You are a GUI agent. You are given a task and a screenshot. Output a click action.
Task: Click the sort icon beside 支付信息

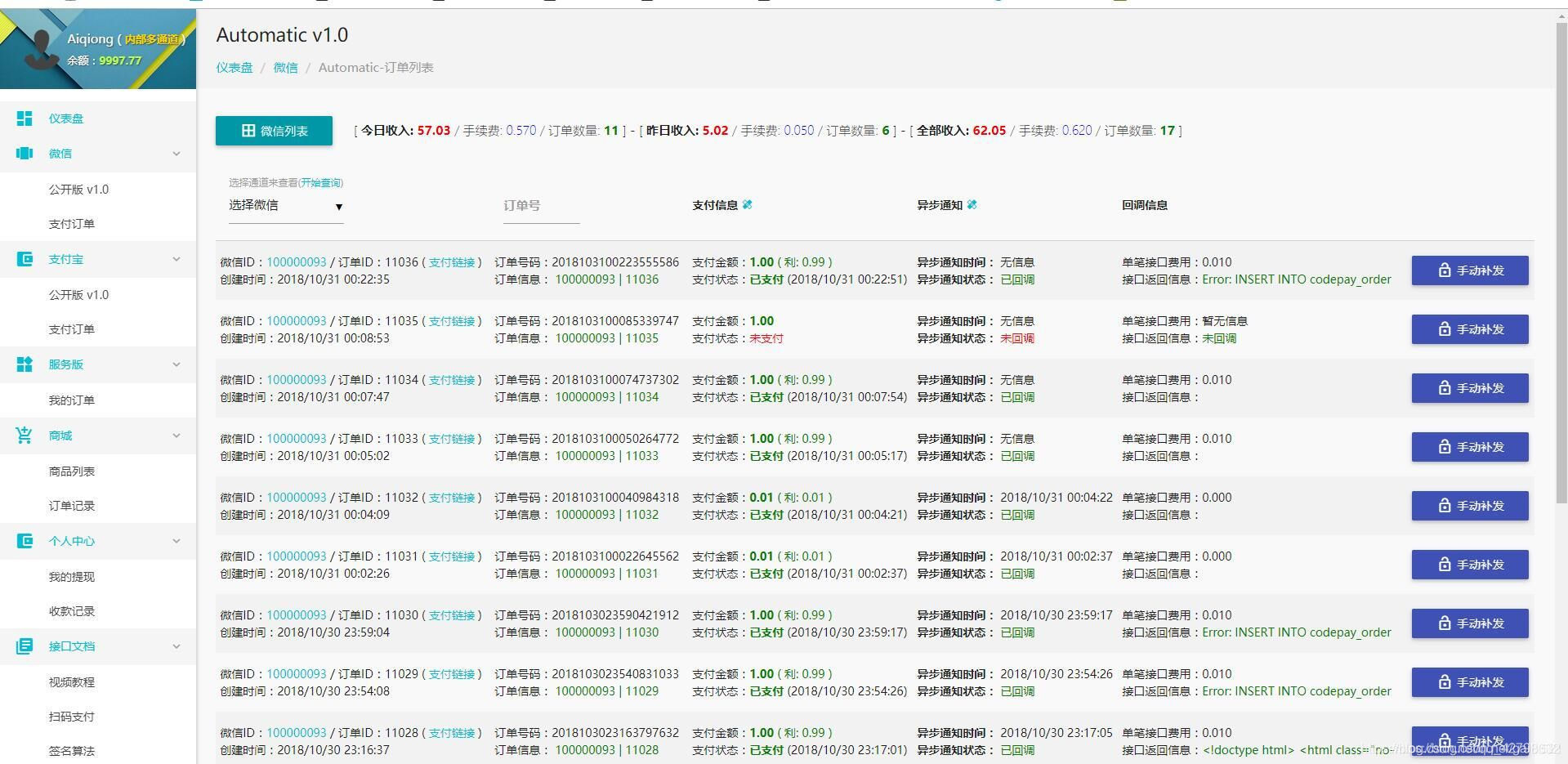747,205
